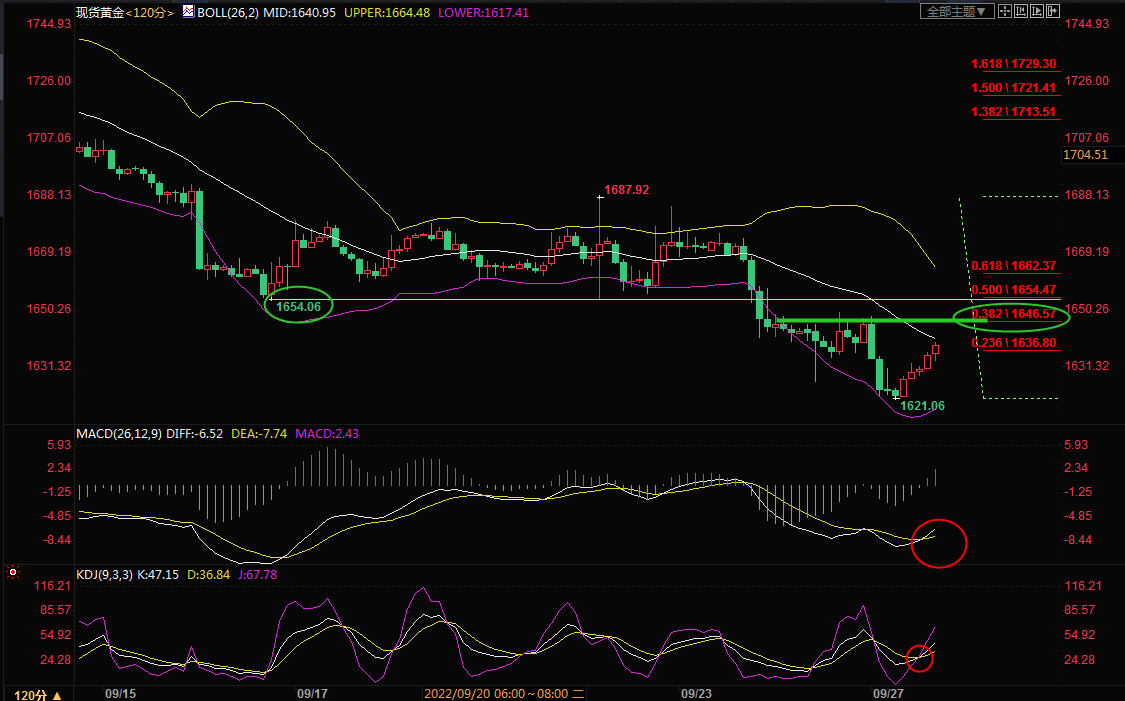Click the green ellipse around 1654.06
This screenshot has height=701, width=1125.
coord(299,306)
